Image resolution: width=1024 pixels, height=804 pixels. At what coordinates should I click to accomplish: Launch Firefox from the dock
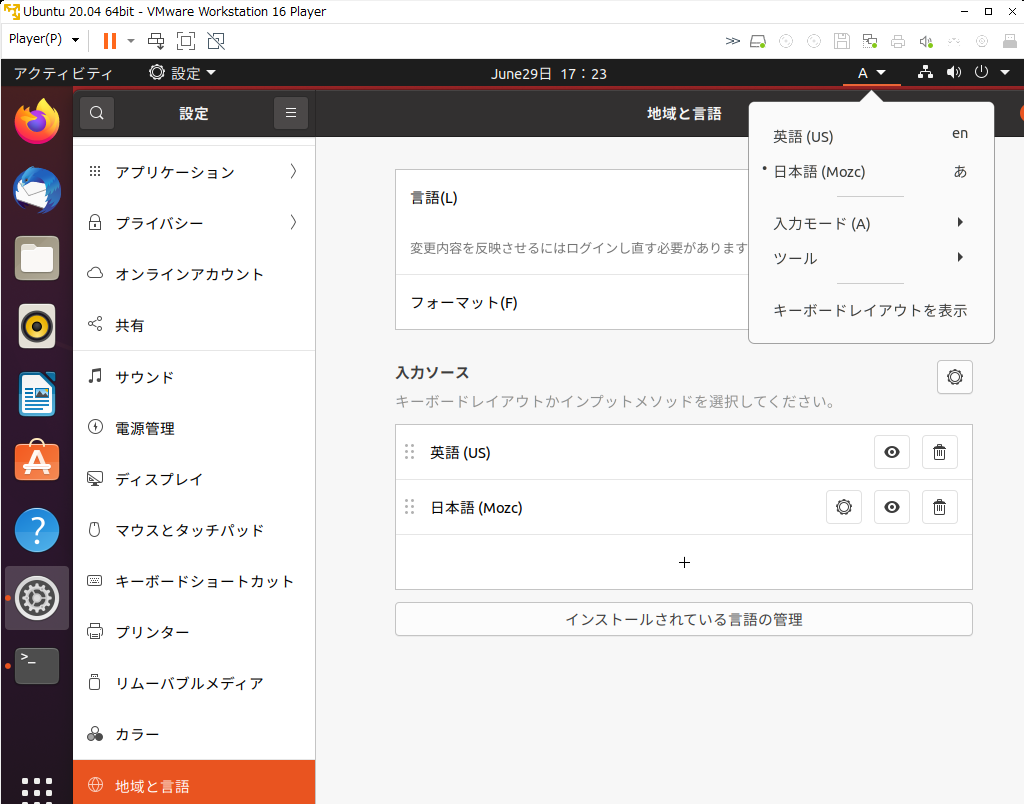(x=37, y=122)
